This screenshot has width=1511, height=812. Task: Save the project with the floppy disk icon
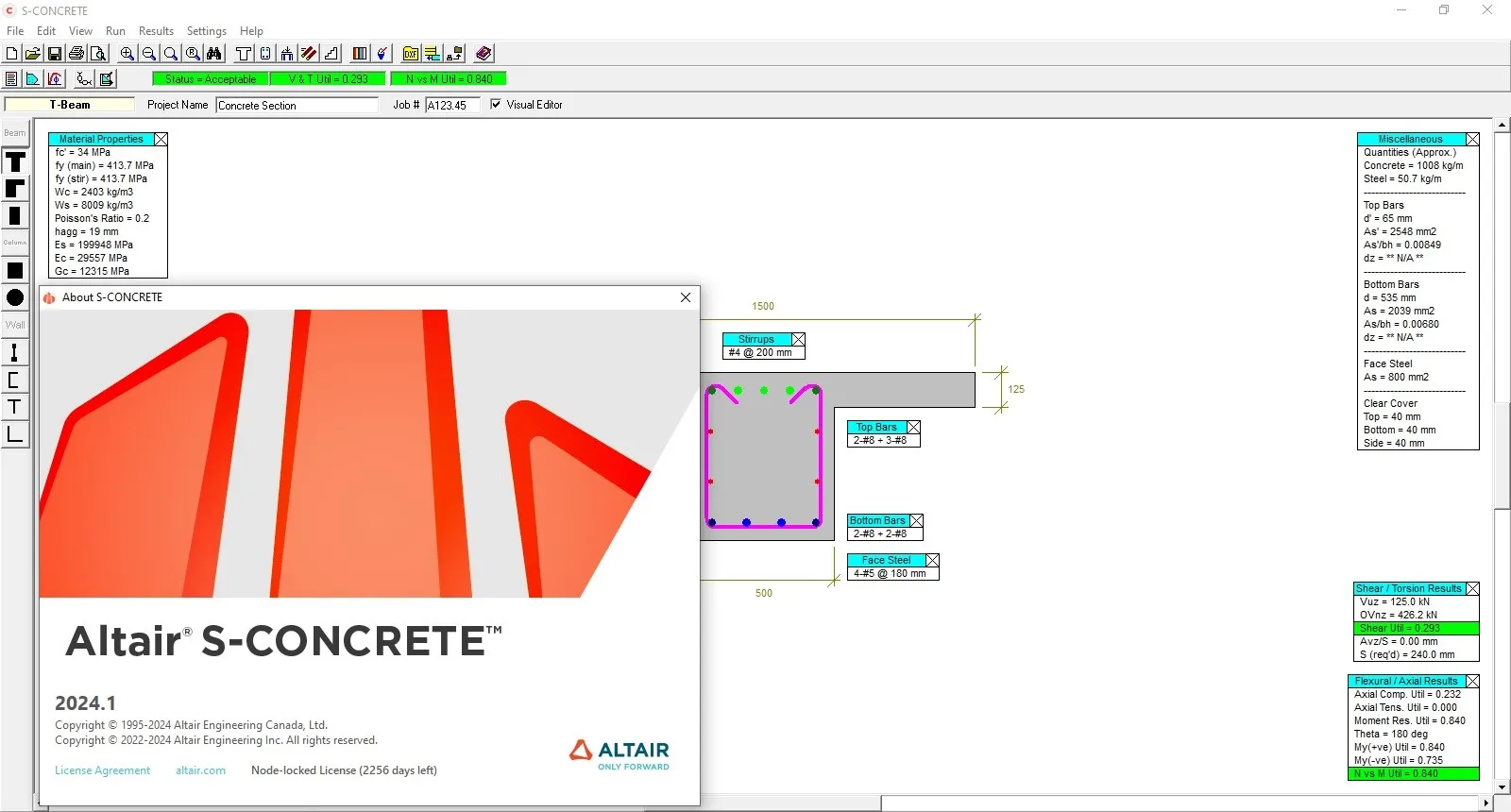pyautogui.click(x=55, y=54)
